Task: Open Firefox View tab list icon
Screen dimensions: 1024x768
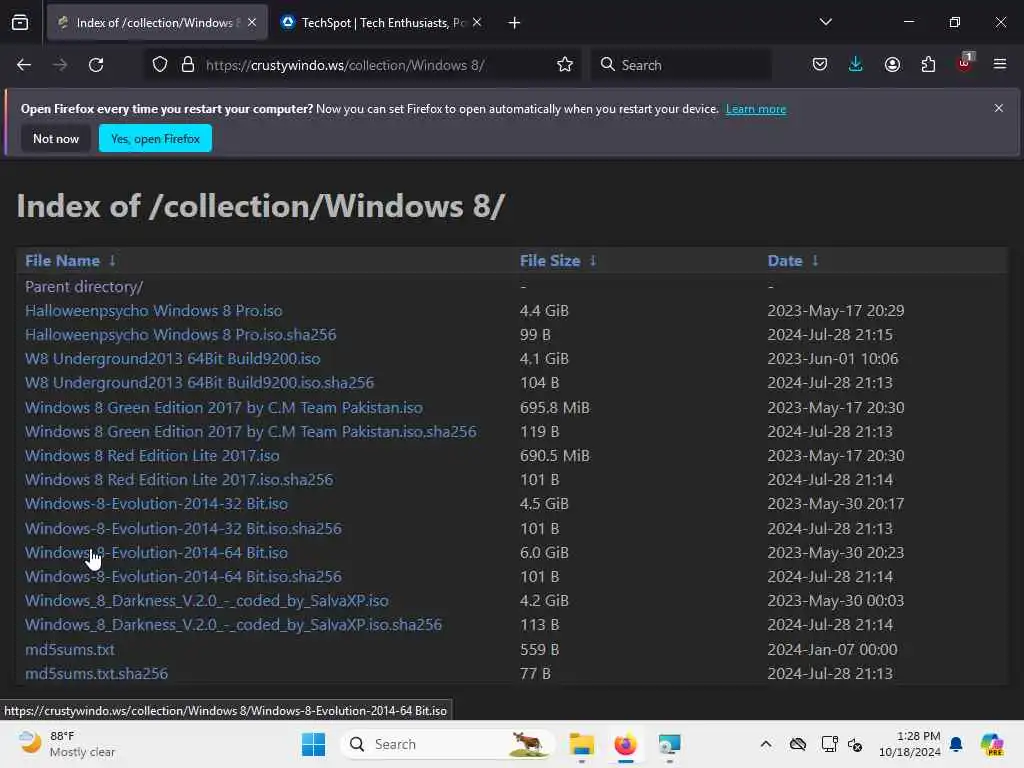Action: pyautogui.click(x=20, y=23)
